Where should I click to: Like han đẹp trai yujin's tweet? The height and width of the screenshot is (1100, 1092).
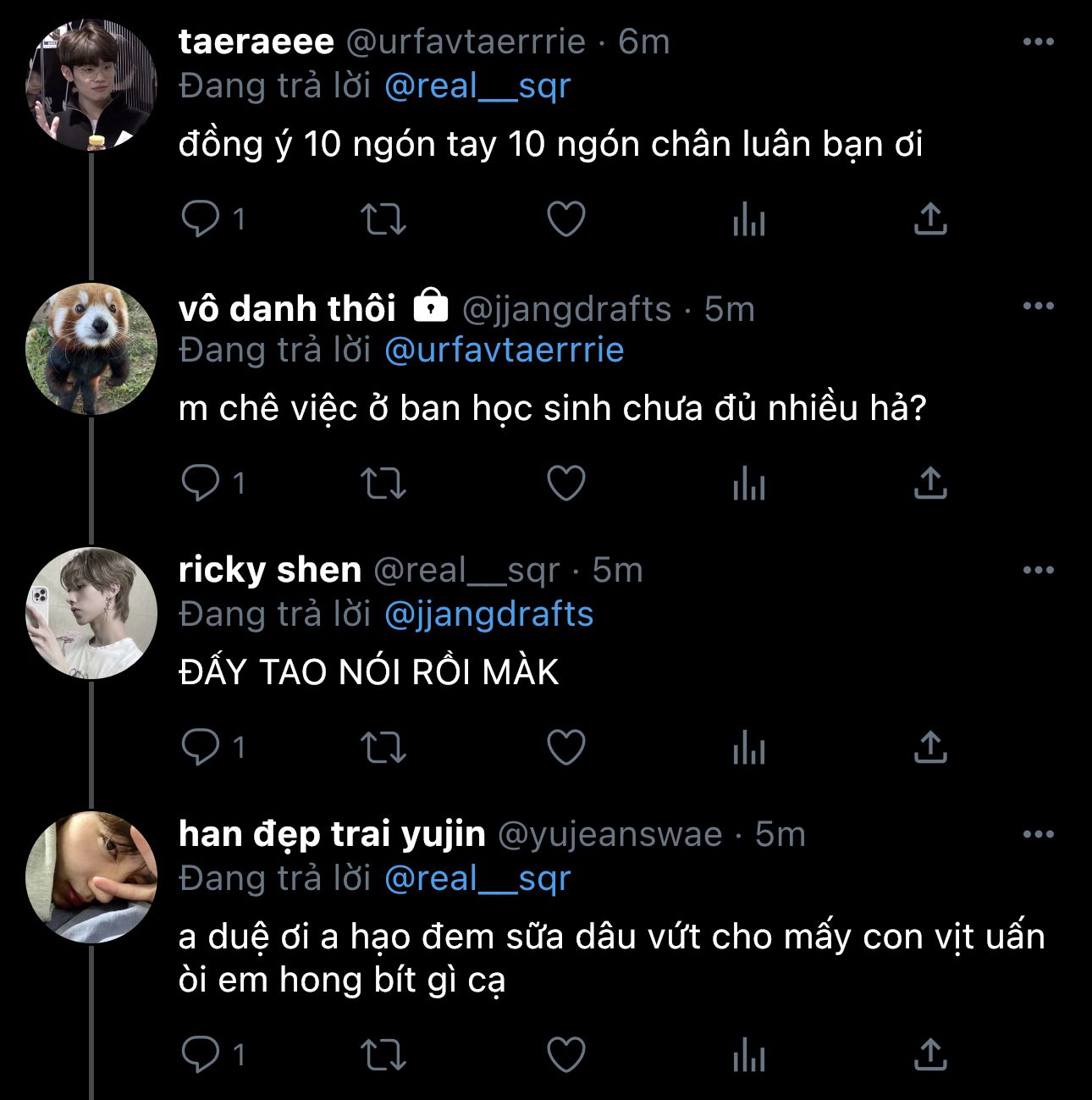point(566,1055)
